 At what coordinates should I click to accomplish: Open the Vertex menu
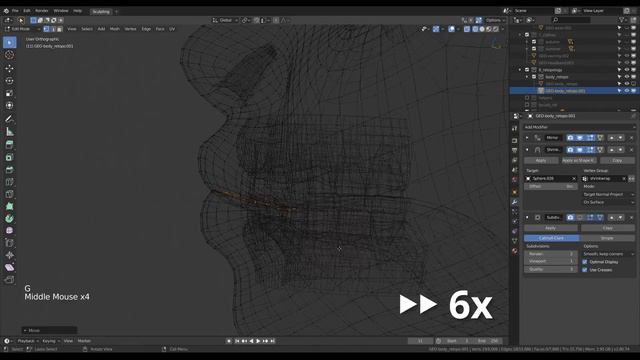point(130,29)
